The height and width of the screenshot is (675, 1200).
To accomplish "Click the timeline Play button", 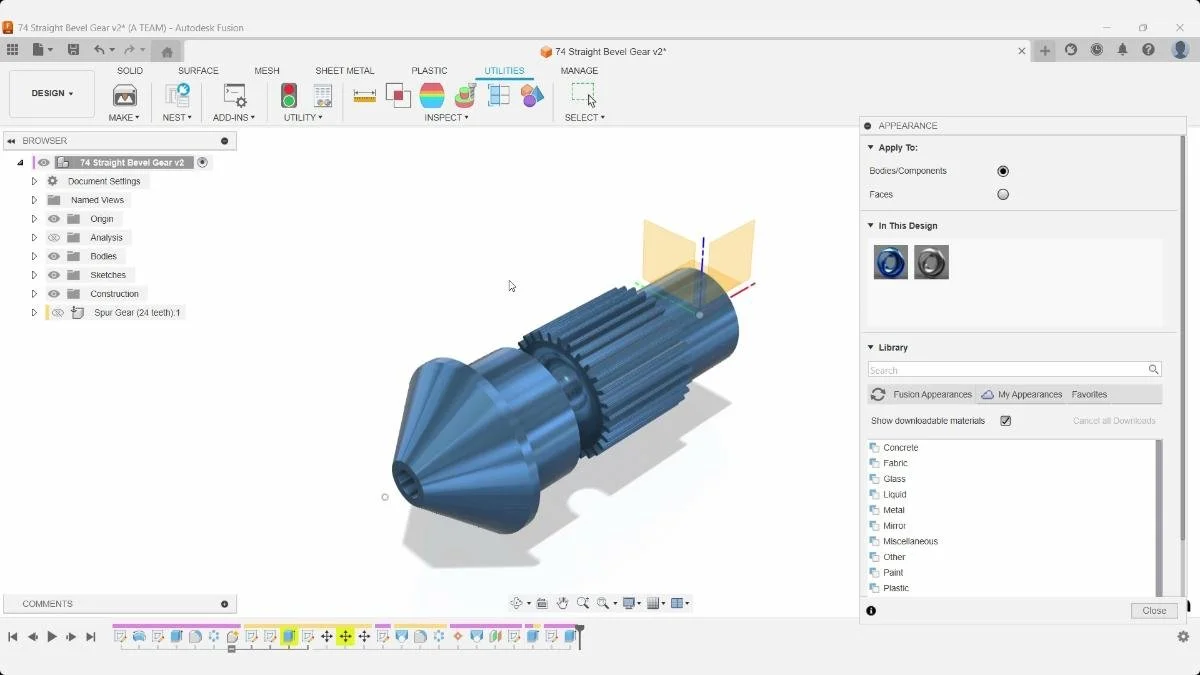I will (x=52, y=637).
